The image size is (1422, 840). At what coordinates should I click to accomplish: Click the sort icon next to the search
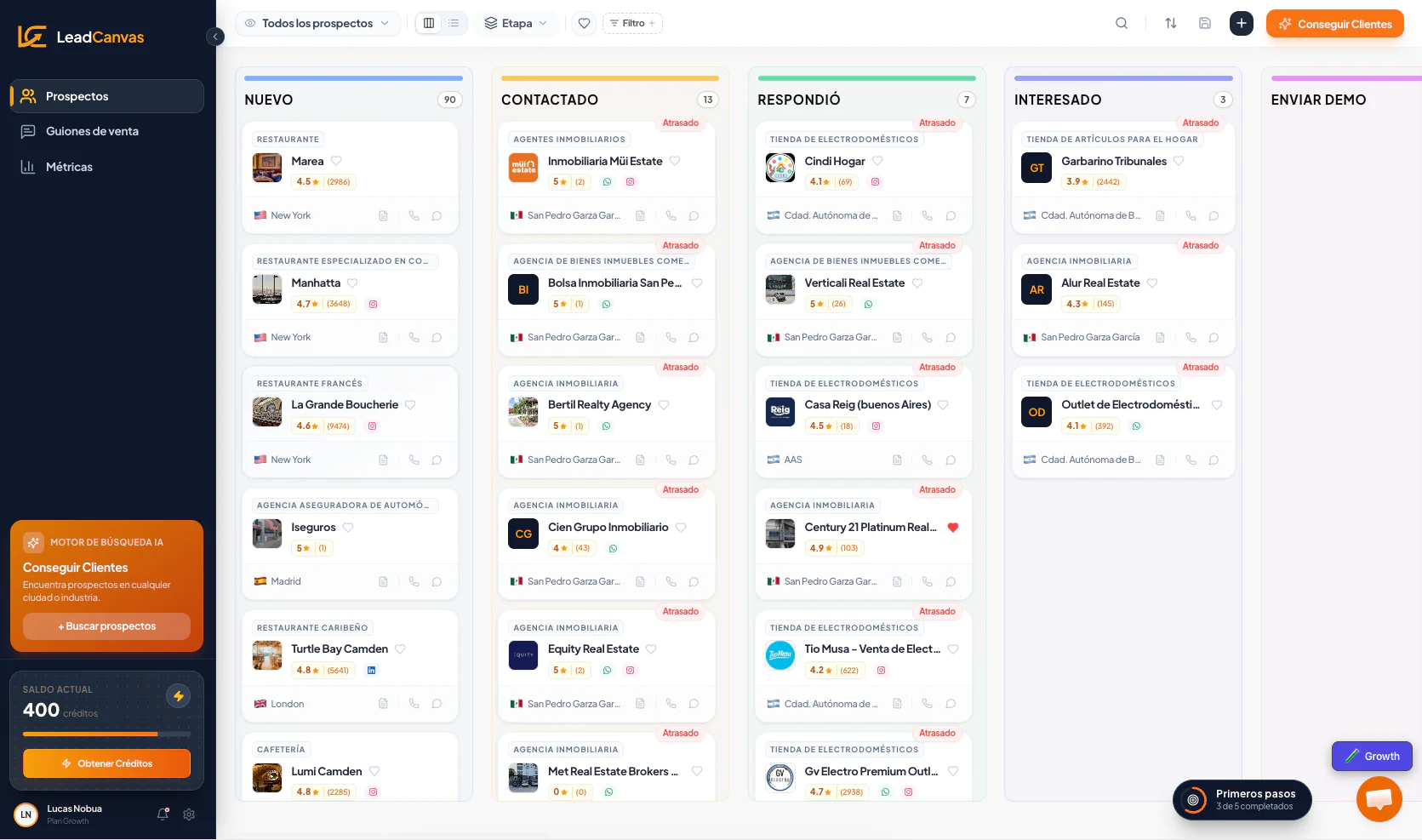1171,23
